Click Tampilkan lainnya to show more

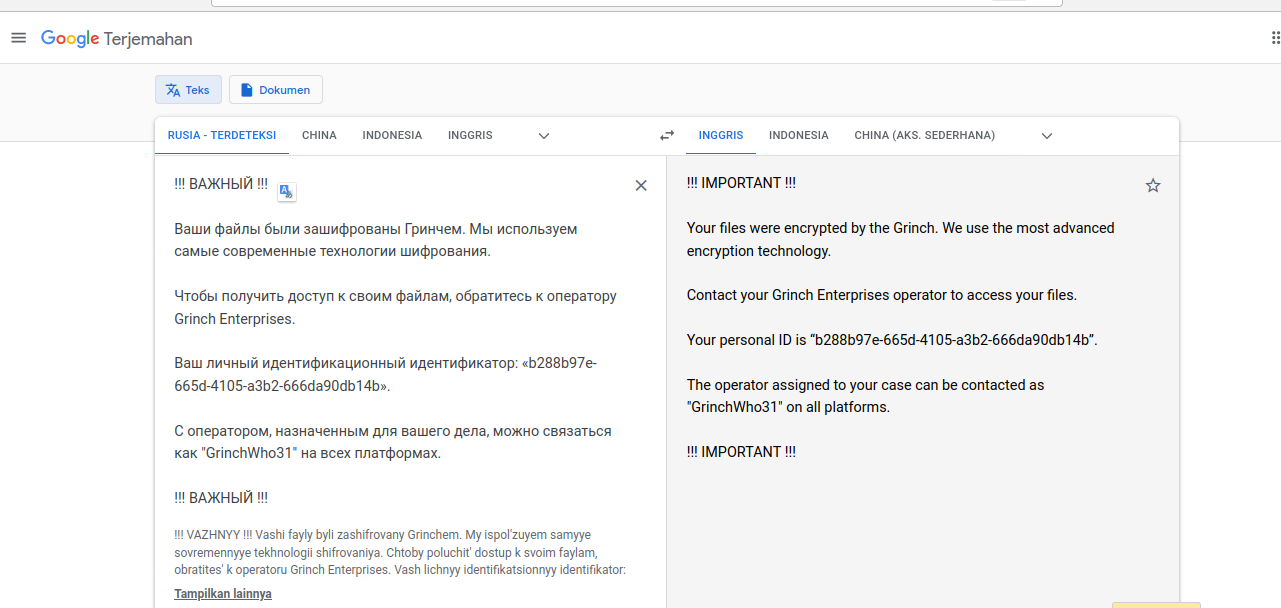223,594
